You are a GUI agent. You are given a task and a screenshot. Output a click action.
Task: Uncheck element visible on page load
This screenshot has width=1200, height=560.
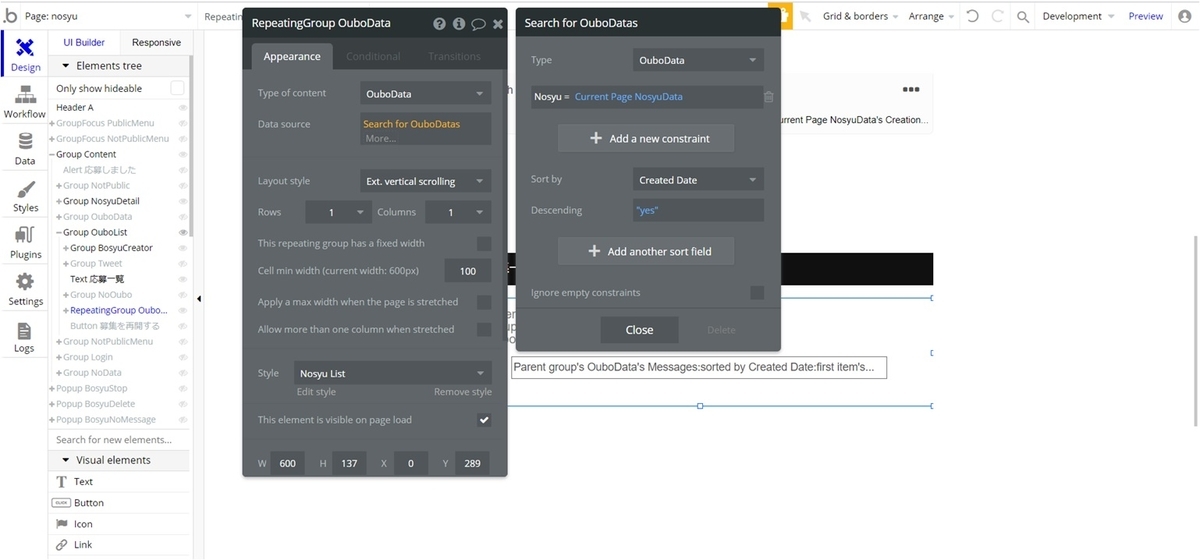(x=484, y=420)
